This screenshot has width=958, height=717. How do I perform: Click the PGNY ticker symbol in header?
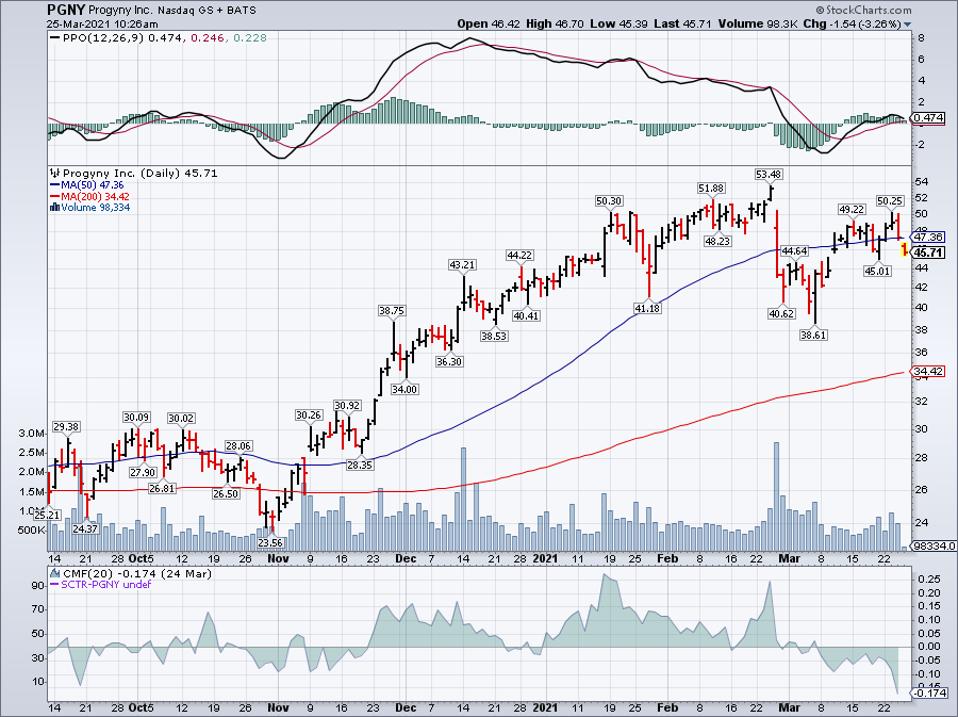point(65,10)
